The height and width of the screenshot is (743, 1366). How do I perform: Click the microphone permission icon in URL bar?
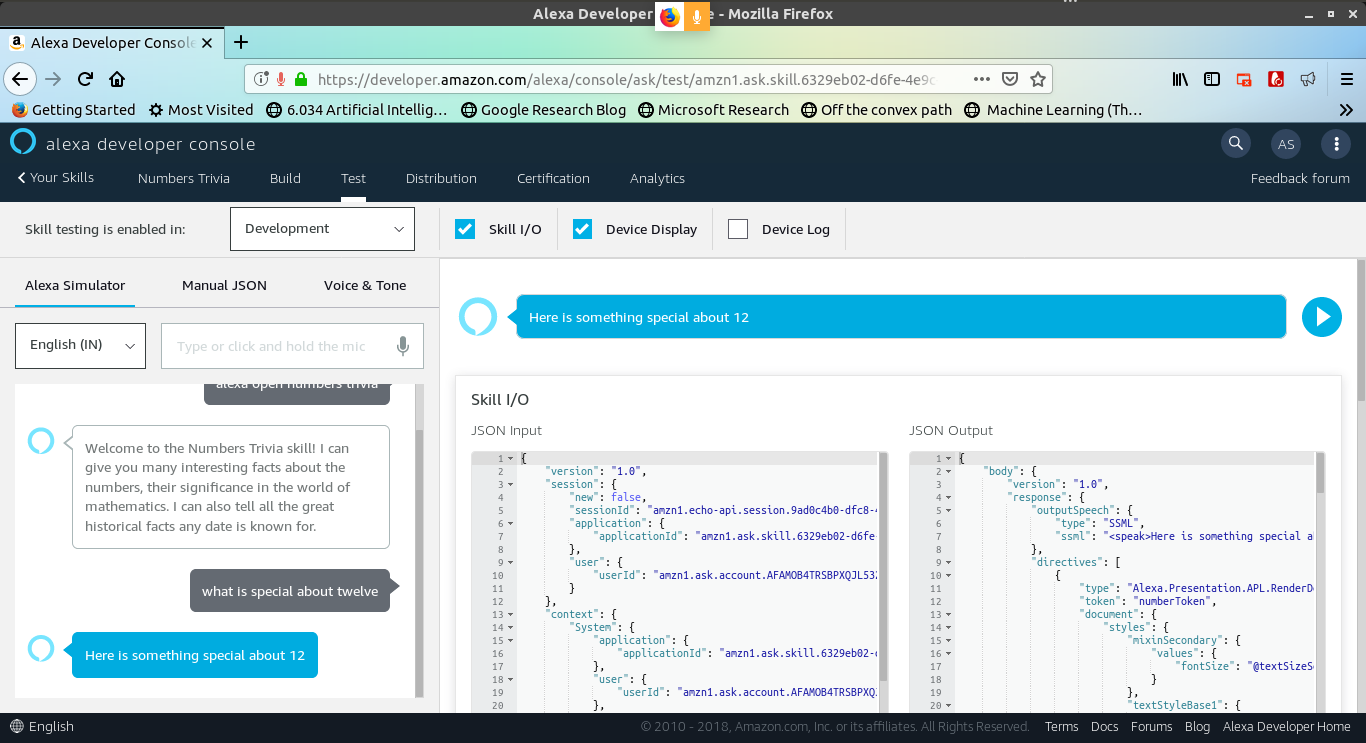point(282,79)
